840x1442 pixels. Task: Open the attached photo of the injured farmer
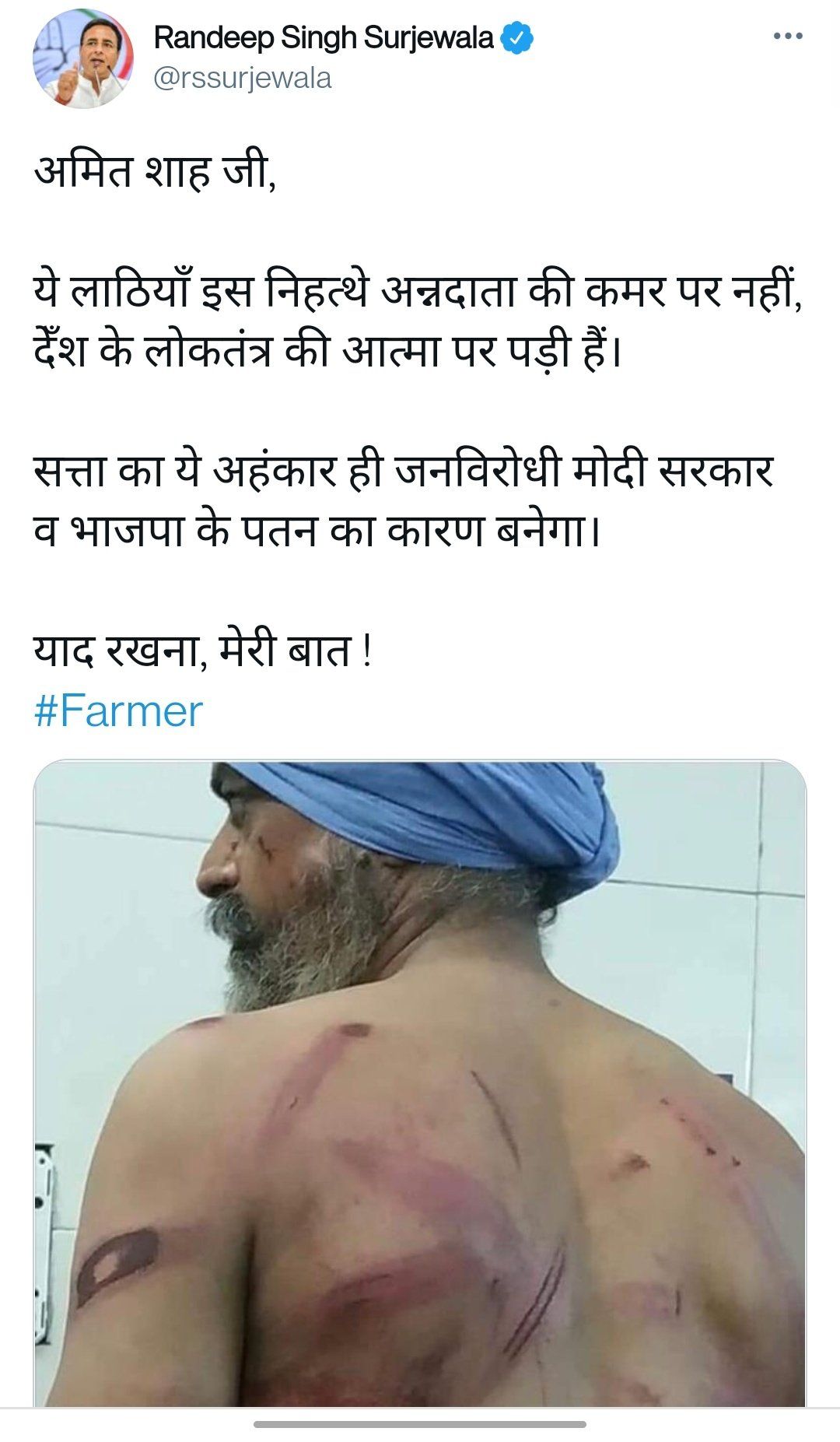[x=420, y=1083]
